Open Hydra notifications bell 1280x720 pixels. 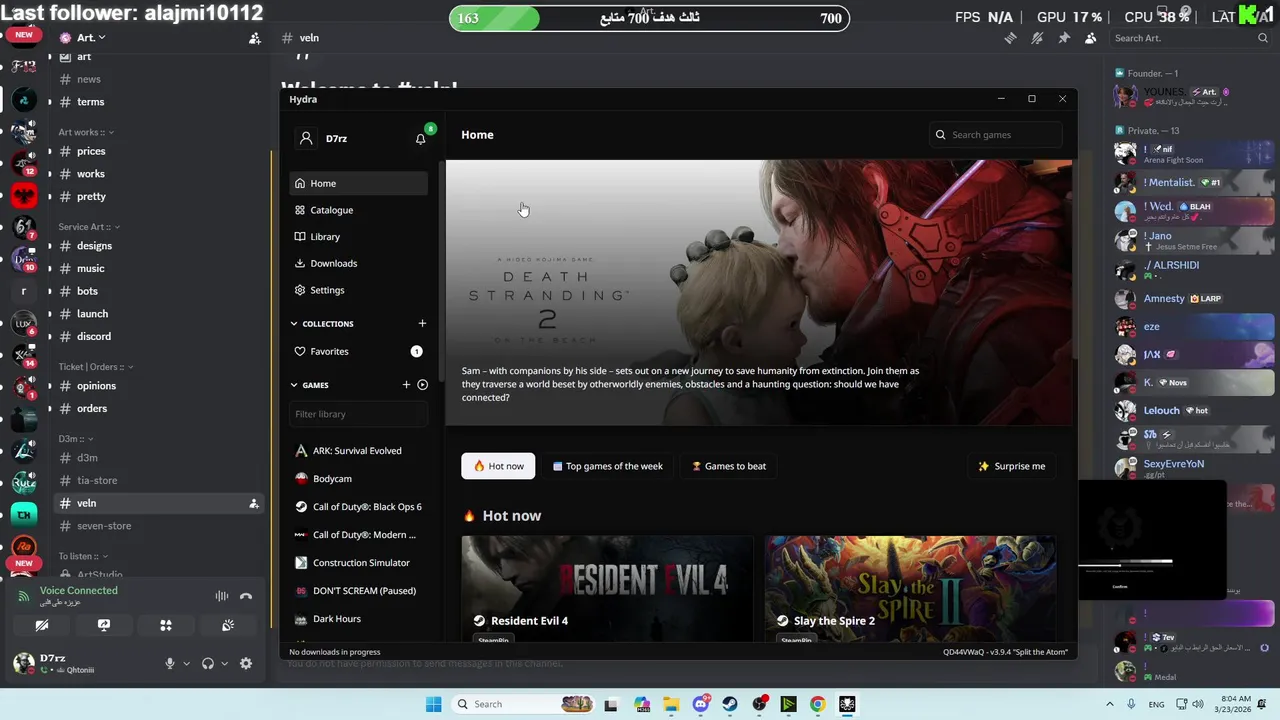point(421,138)
